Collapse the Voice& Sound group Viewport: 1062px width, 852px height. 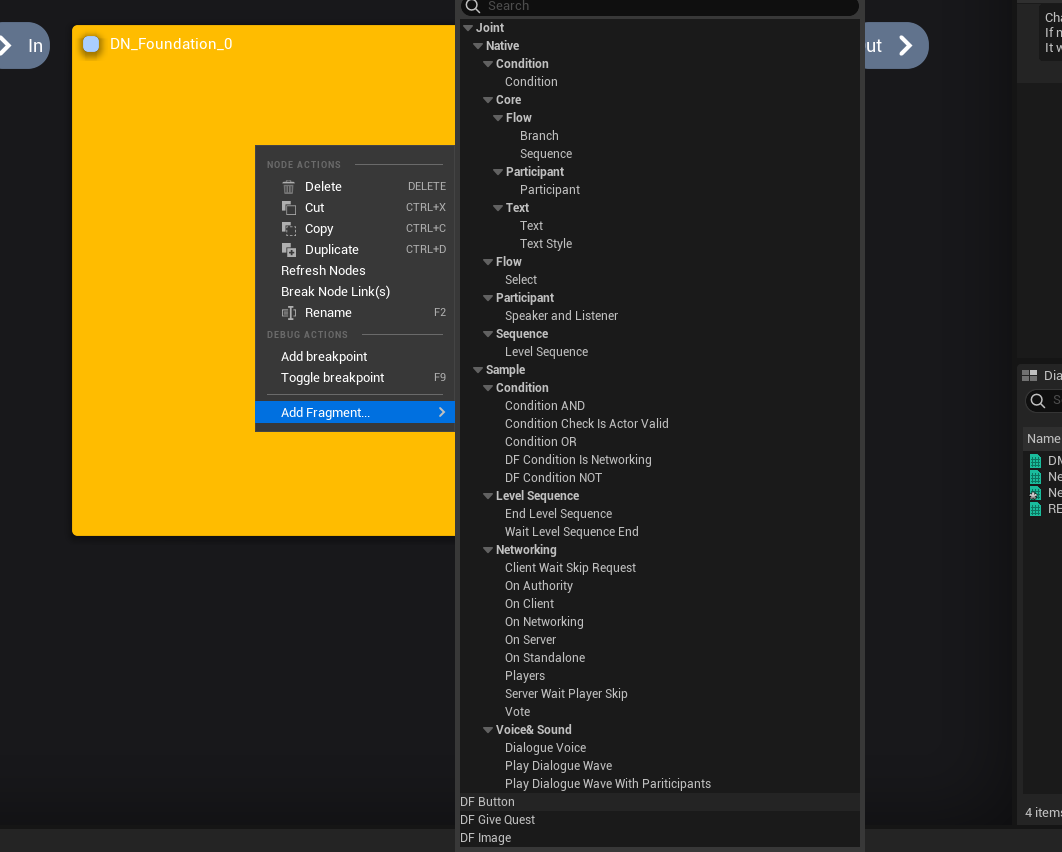488,730
